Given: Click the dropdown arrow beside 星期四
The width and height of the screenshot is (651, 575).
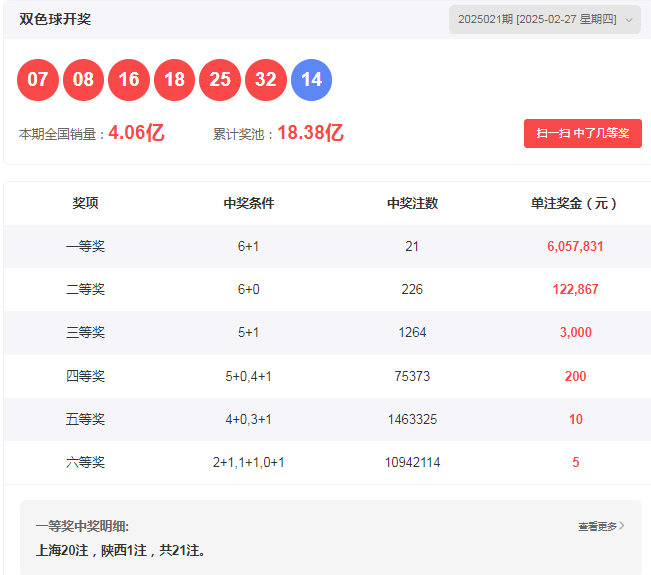Looking at the screenshot, I should tap(628, 20).
